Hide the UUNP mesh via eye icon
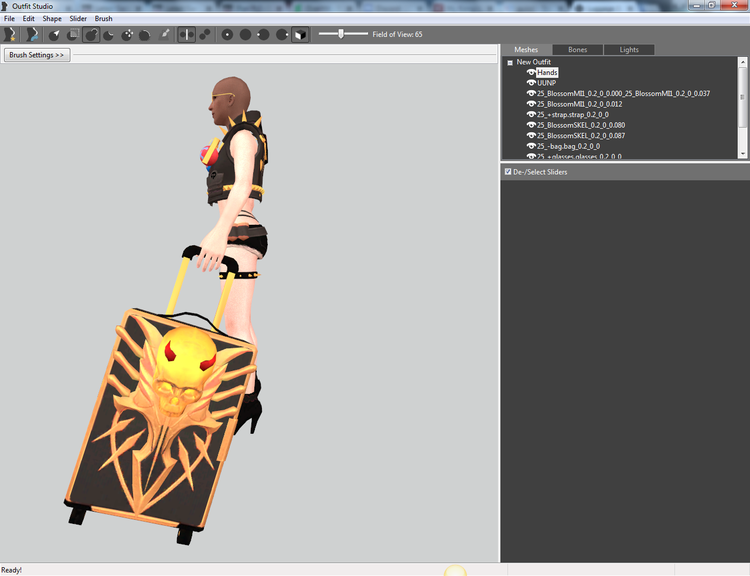The image size is (750, 576). tap(531, 83)
